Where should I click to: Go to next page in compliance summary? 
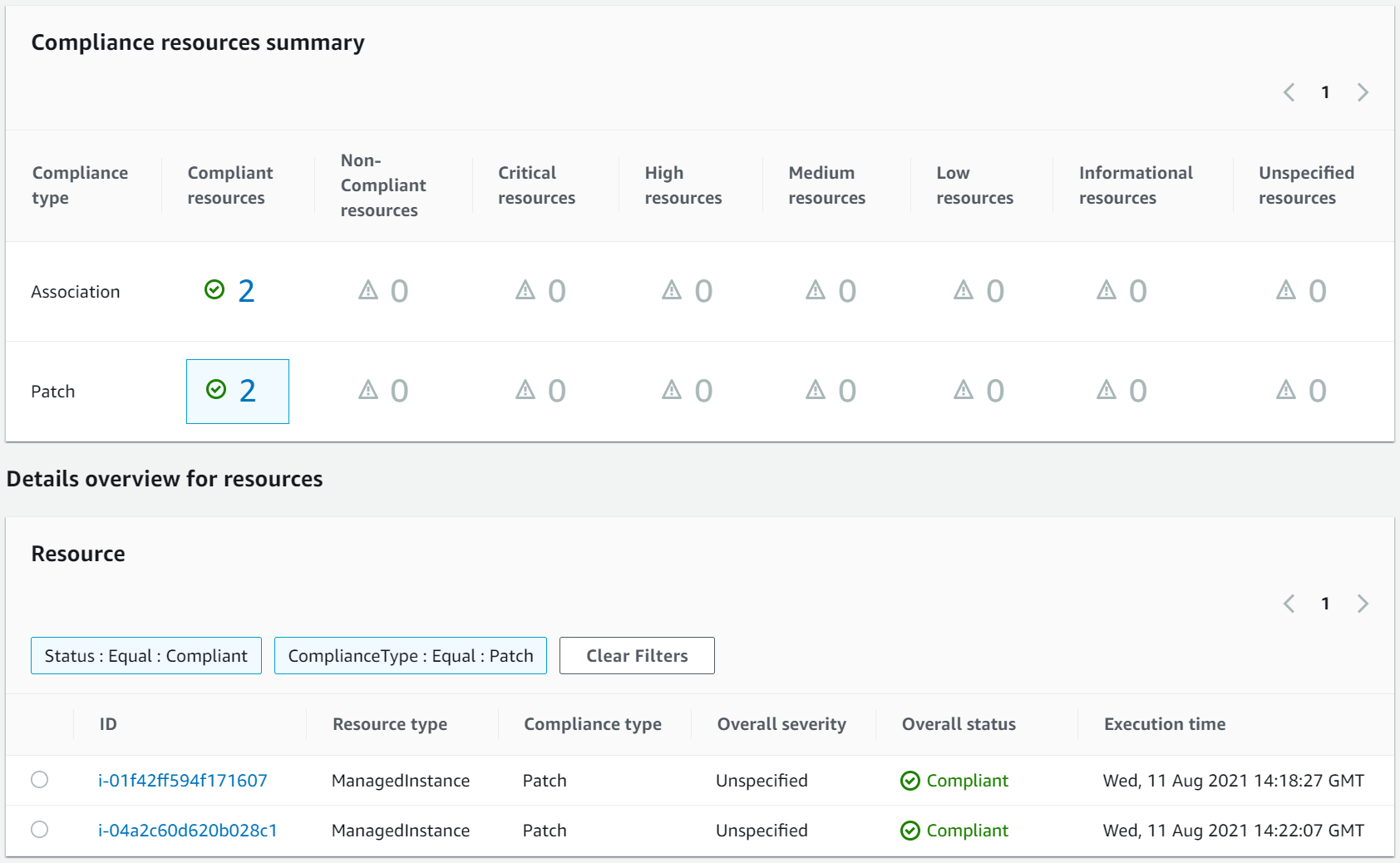1363,92
